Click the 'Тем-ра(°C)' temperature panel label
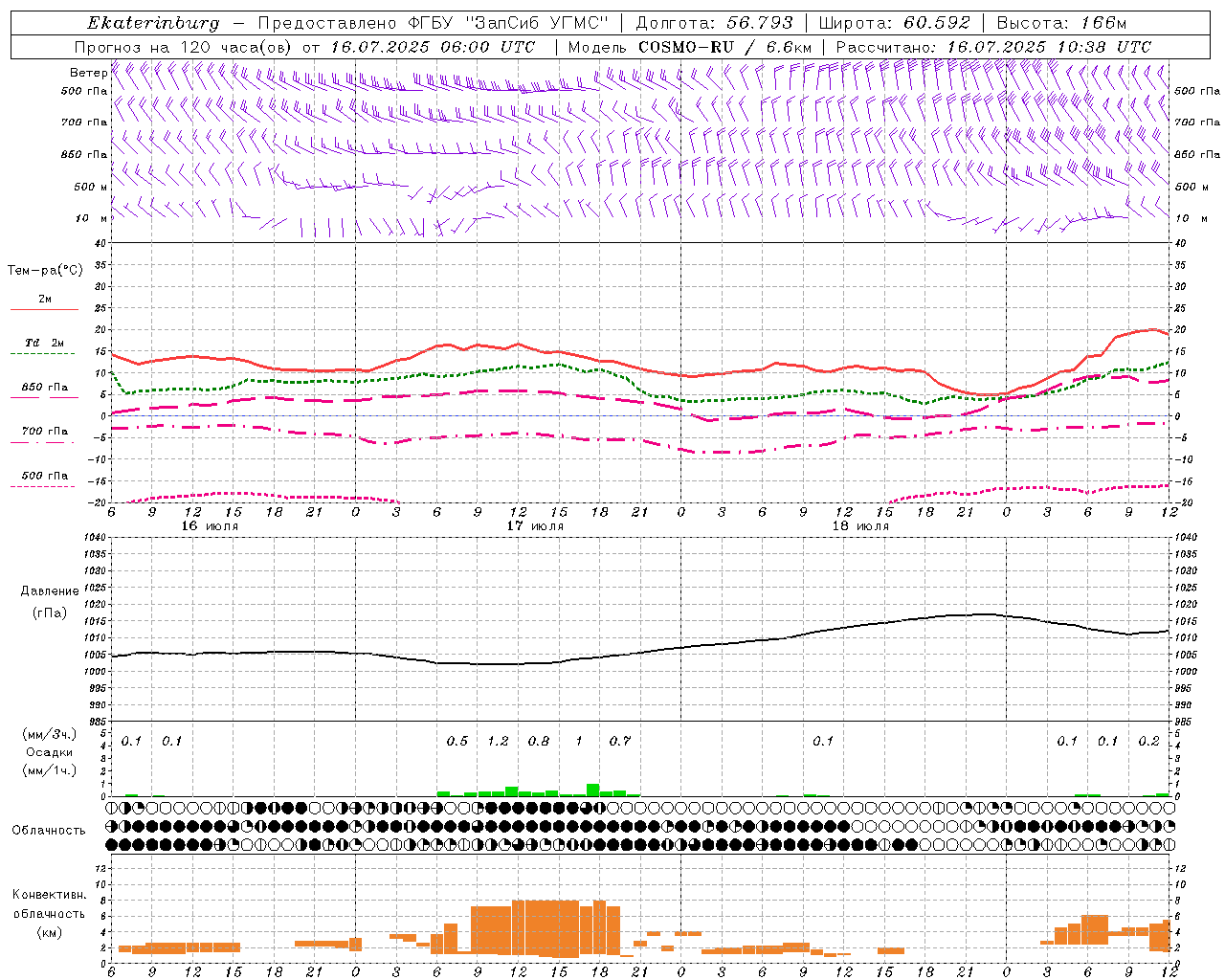 pos(46,271)
